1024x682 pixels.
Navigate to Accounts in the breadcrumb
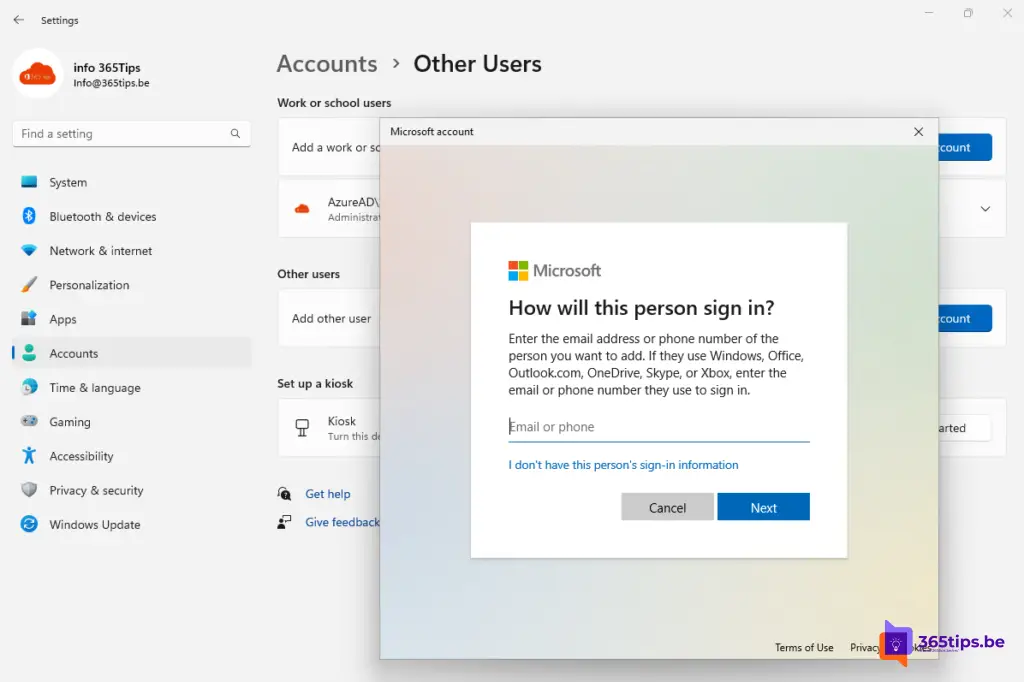[327, 64]
